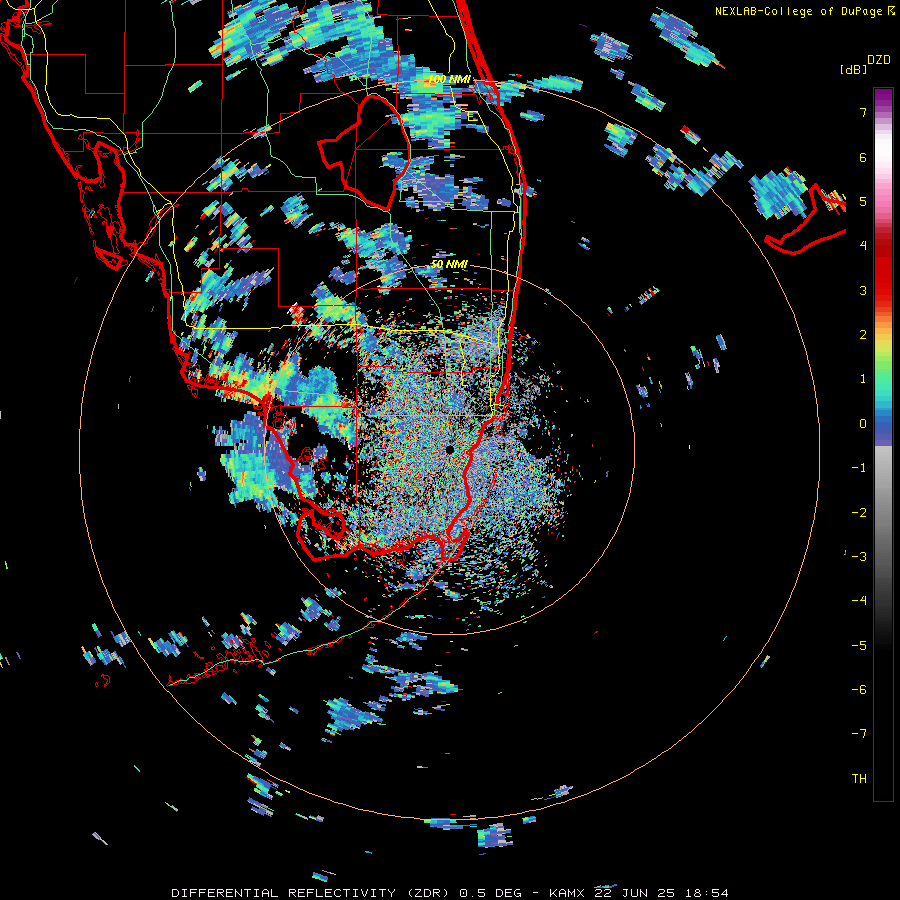Click the -5 value on the scale
Image resolution: width=900 pixels, height=900 pixels.
[859, 646]
